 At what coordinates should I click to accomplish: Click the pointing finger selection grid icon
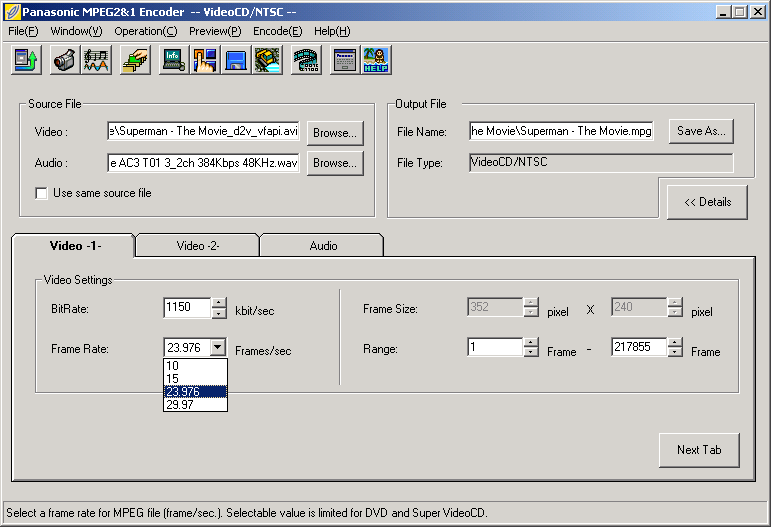pos(205,60)
